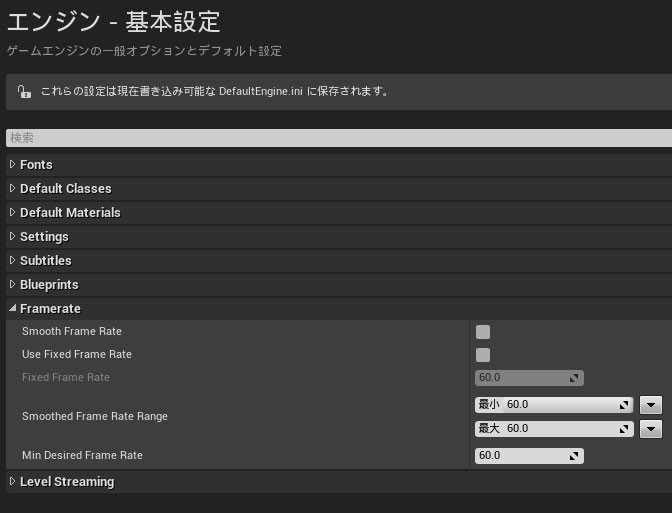Click the Smoothed Frame Rate Range label
The image size is (672, 513).
point(95,417)
